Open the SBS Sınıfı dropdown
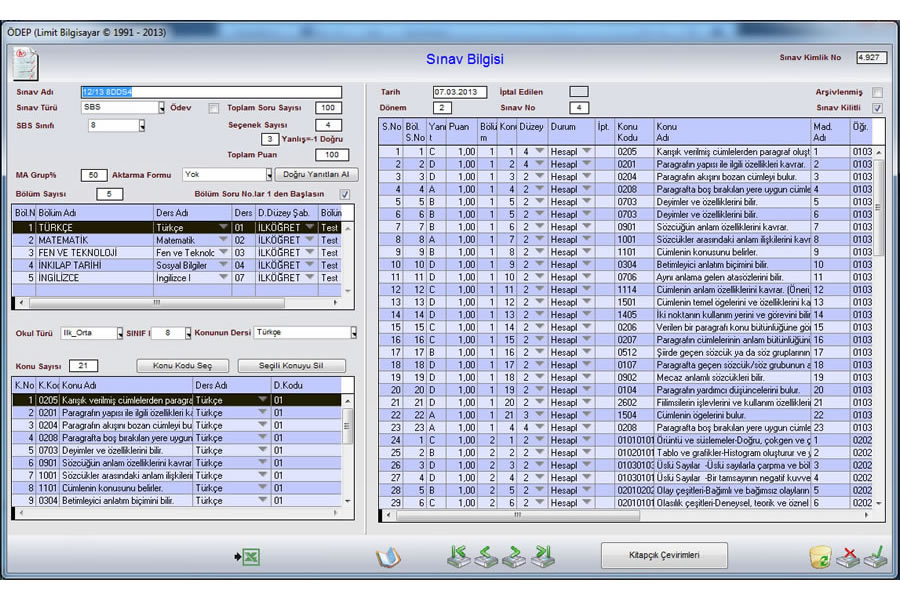This screenshot has height=600, width=900. click(141, 126)
